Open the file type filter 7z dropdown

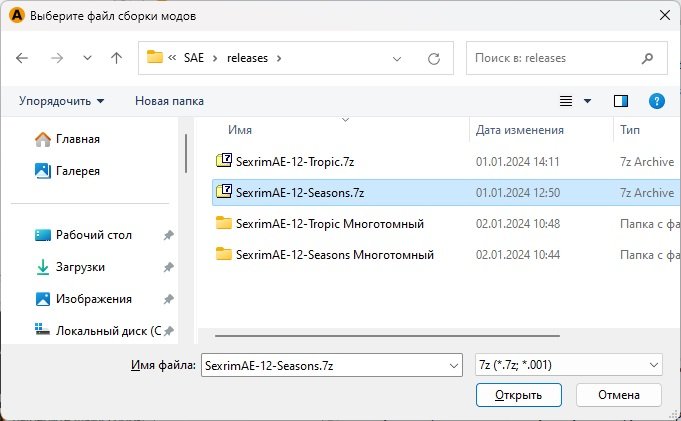655,366
